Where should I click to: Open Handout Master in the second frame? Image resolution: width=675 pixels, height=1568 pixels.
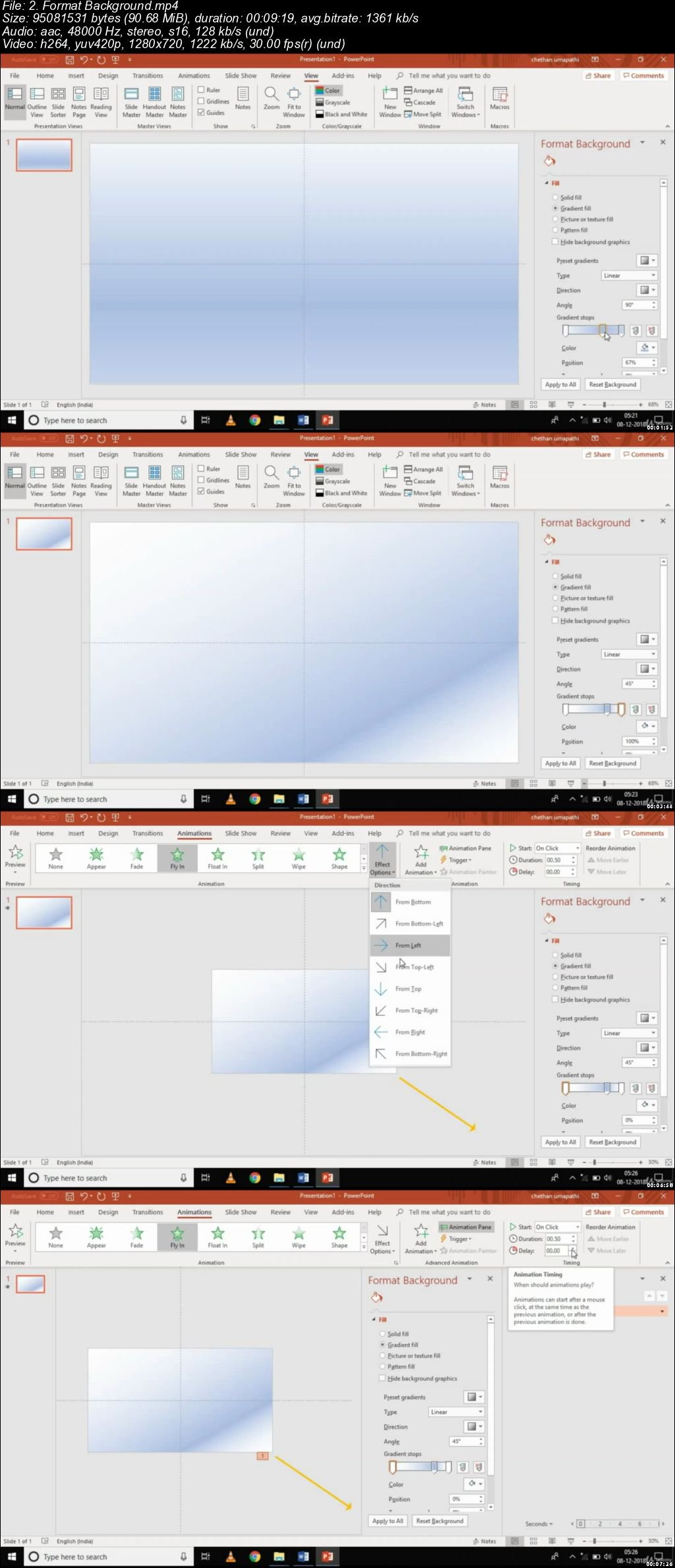[x=154, y=481]
